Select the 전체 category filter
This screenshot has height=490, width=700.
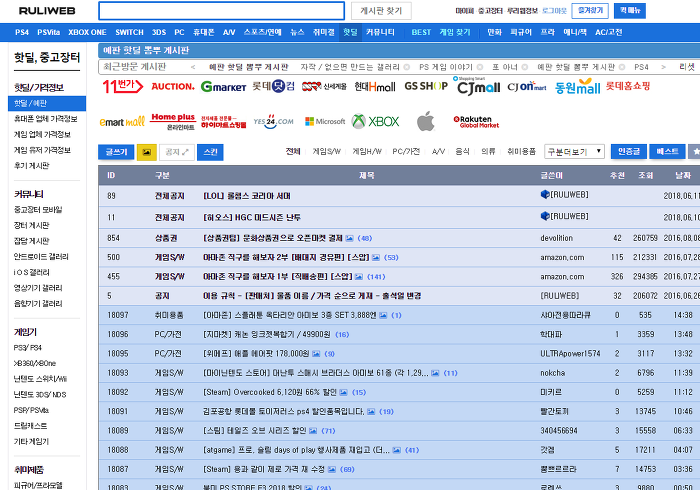point(293,152)
